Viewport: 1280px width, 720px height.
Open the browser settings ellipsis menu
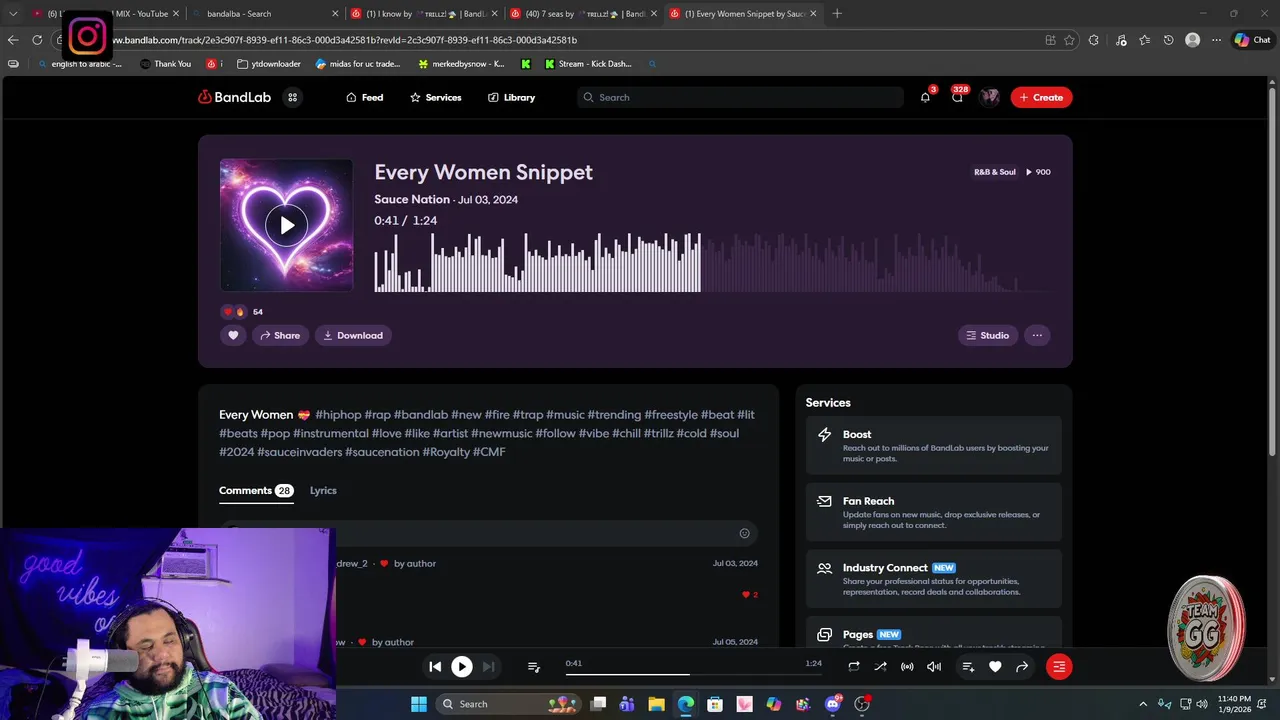pos(1216,40)
